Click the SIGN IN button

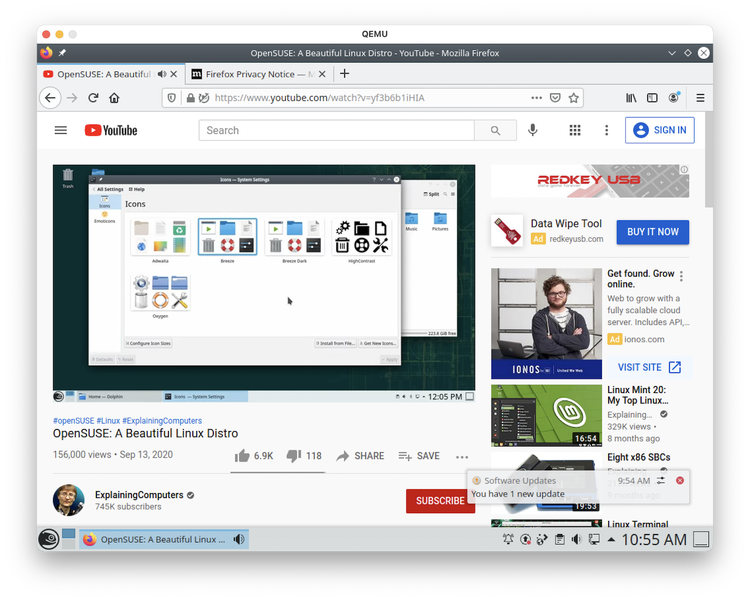[x=660, y=130]
